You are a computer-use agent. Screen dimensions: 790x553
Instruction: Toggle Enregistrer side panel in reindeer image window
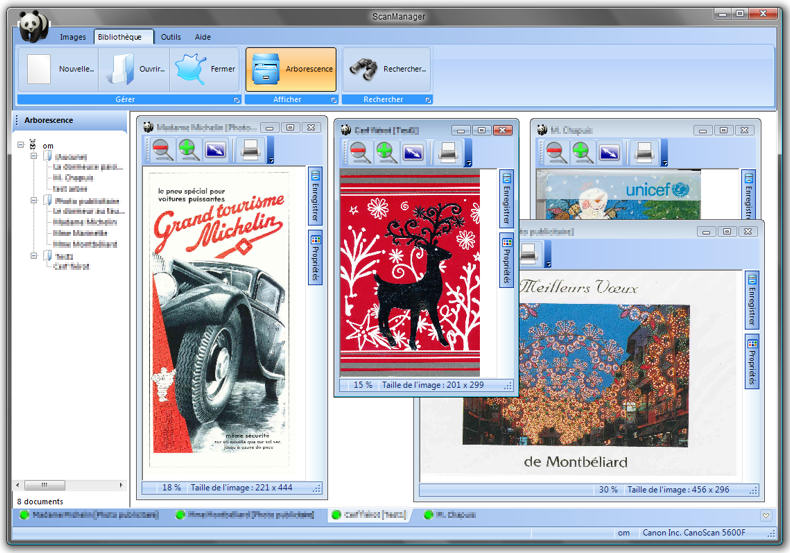tap(506, 198)
